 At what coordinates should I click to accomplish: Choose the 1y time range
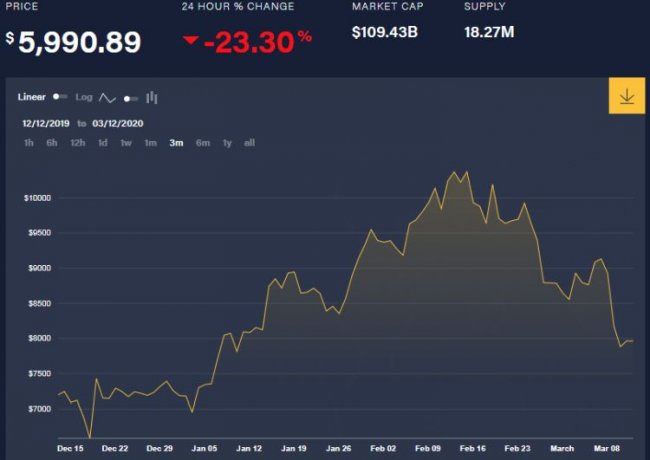pos(227,143)
